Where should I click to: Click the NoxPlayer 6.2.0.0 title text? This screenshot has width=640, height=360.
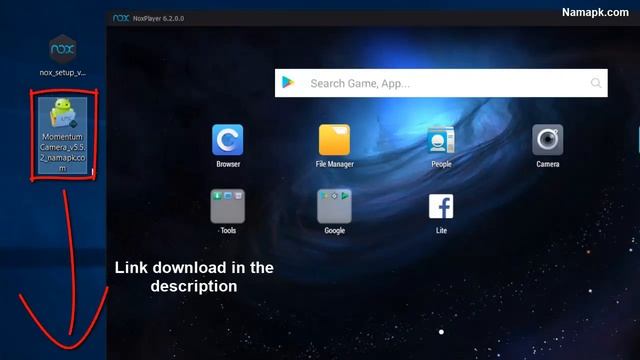tap(158, 18)
